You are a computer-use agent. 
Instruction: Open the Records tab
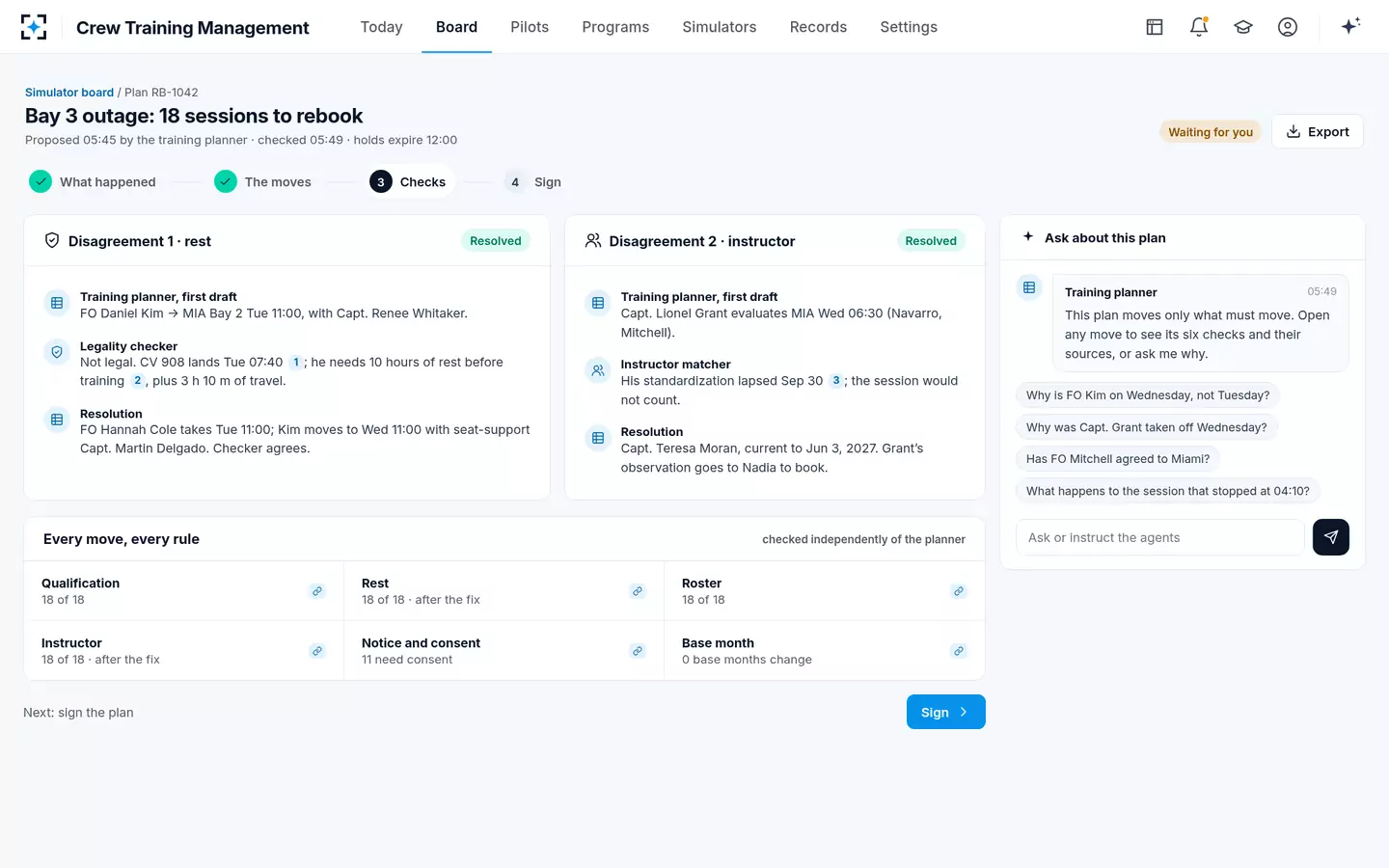tap(818, 27)
